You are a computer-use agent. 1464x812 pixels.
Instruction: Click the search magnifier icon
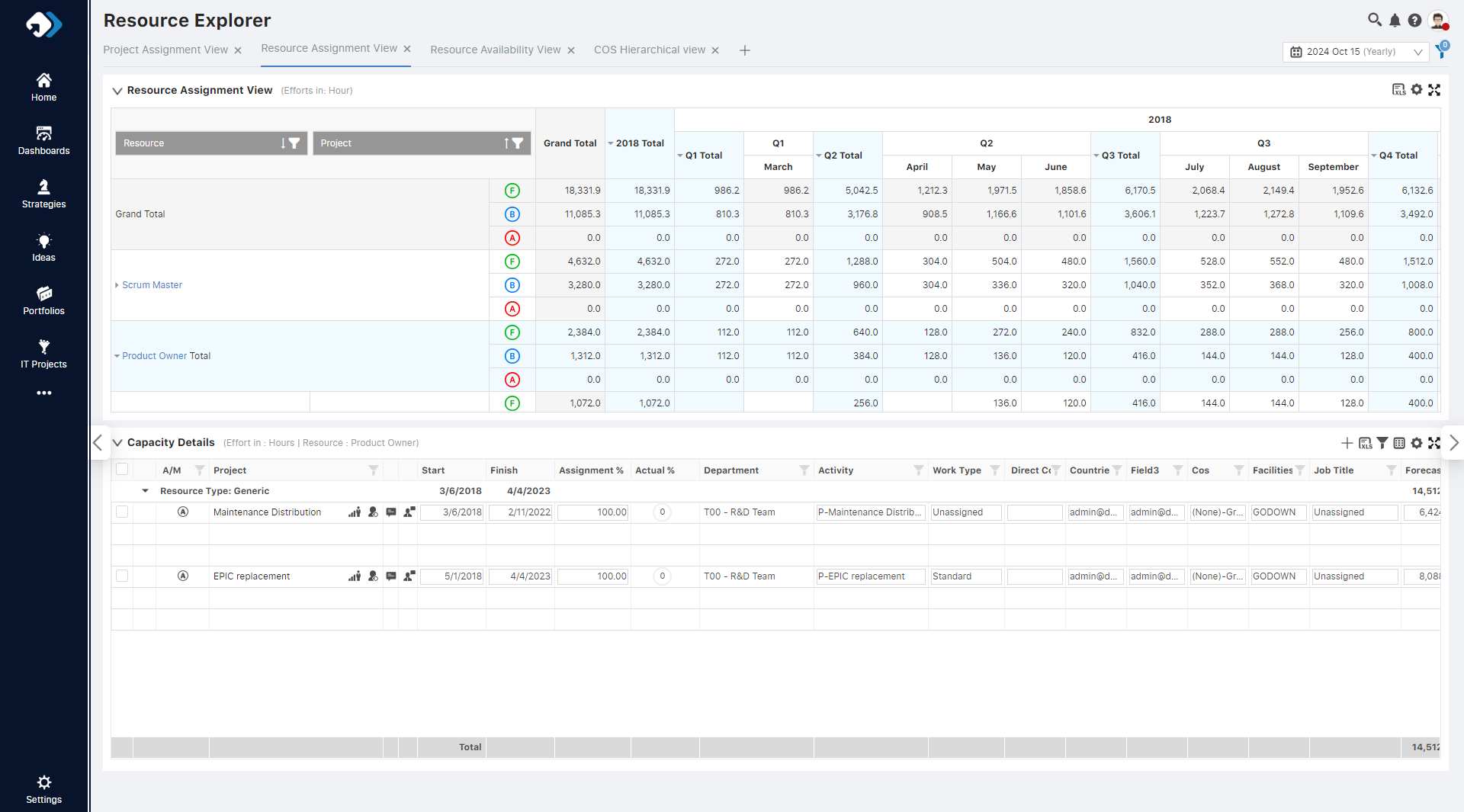coord(1374,20)
